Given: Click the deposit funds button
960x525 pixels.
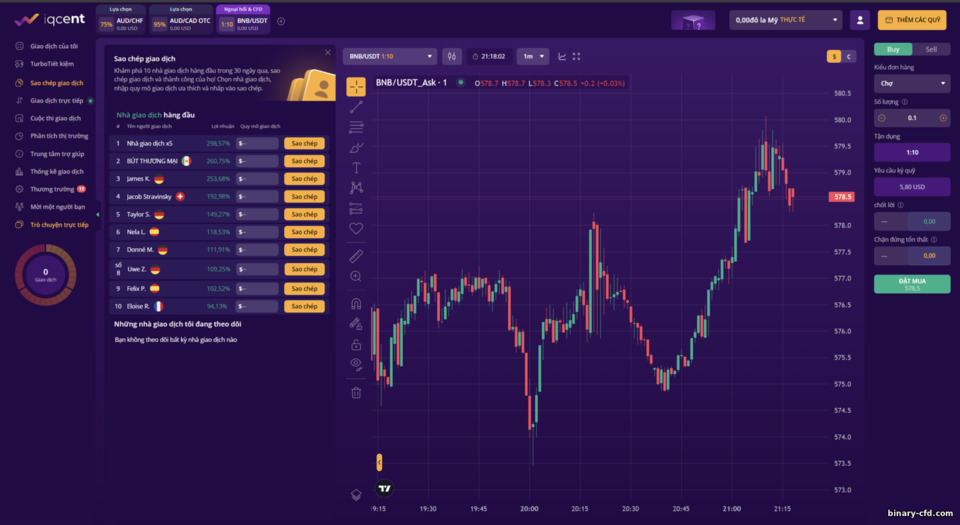Looking at the screenshot, I should pos(912,20).
